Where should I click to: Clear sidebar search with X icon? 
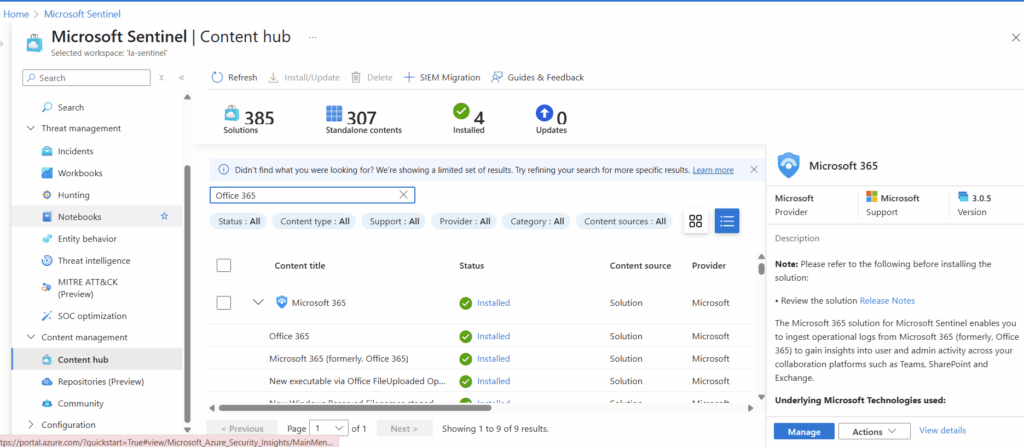[x=161, y=77]
